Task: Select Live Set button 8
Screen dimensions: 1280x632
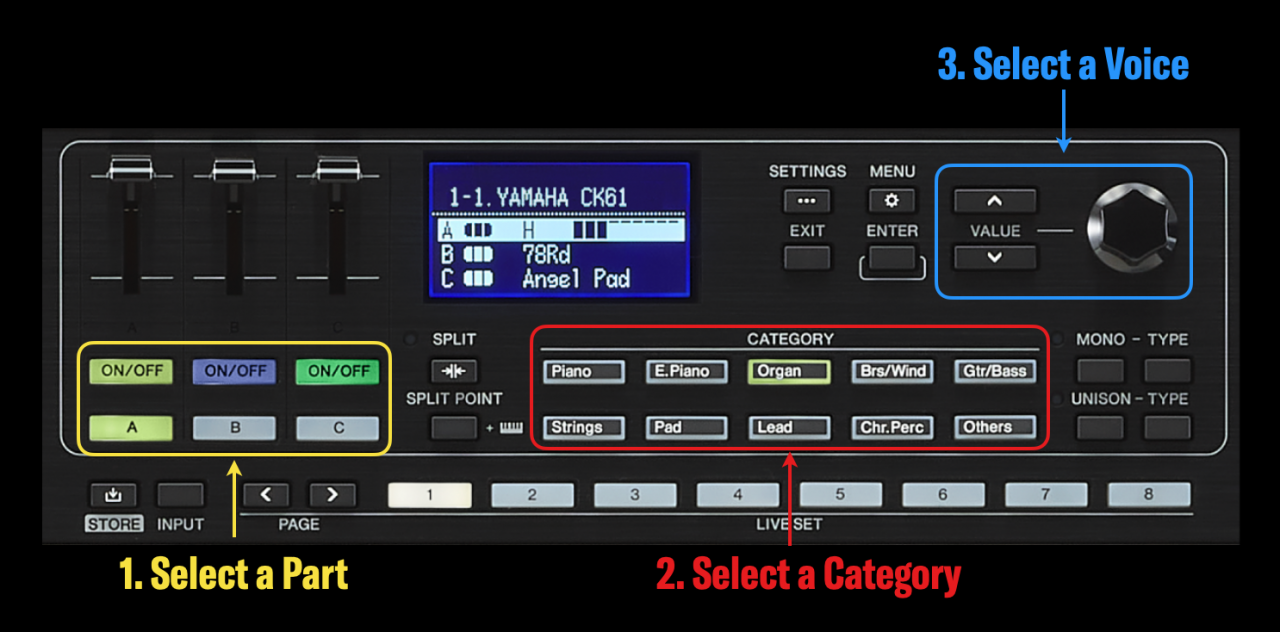Action: coord(1149,494)
